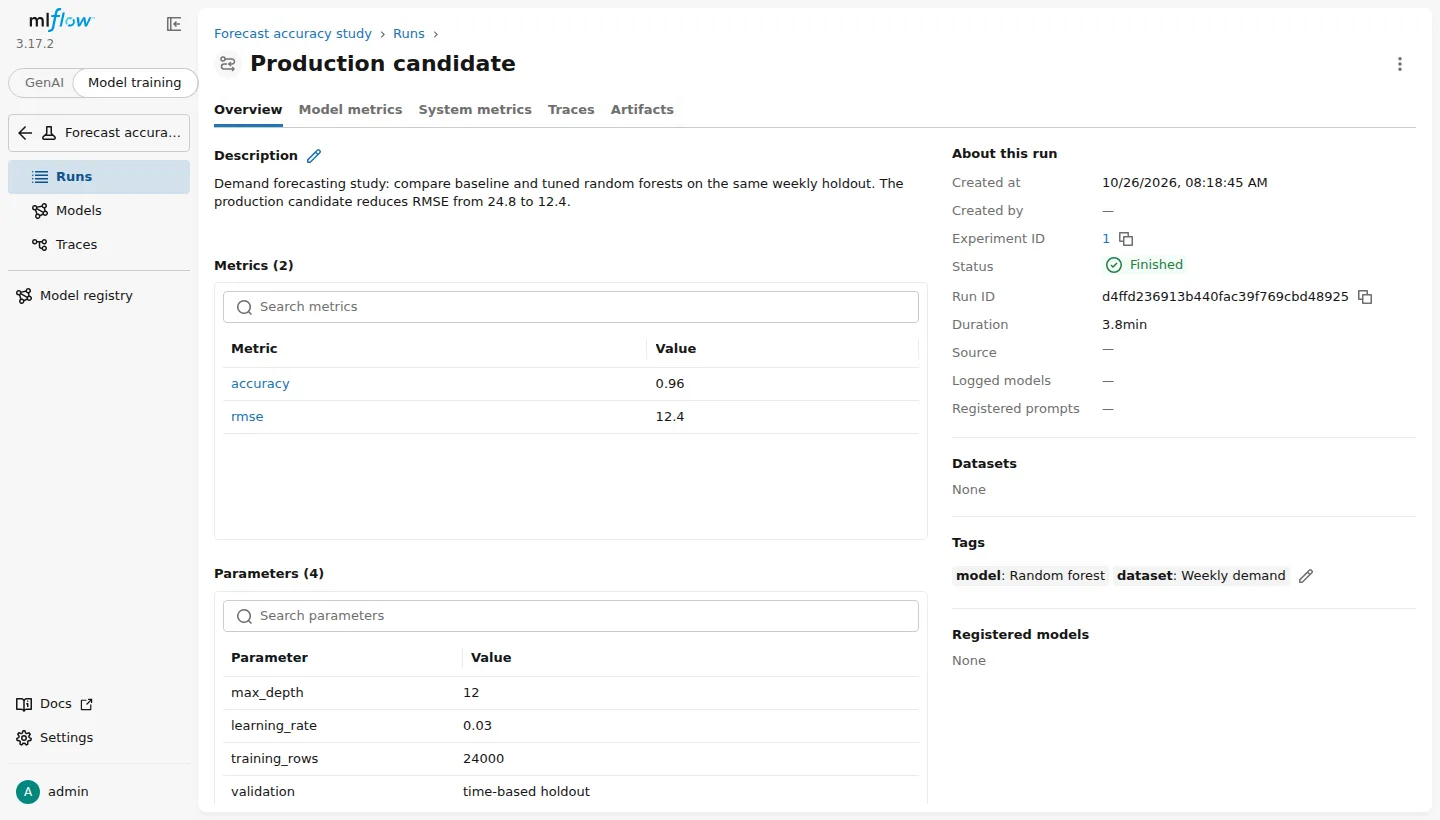Viewport: 1440px width, 820px height.
Task: Edit tags using the pencil icon
Action: (1305, 576)
